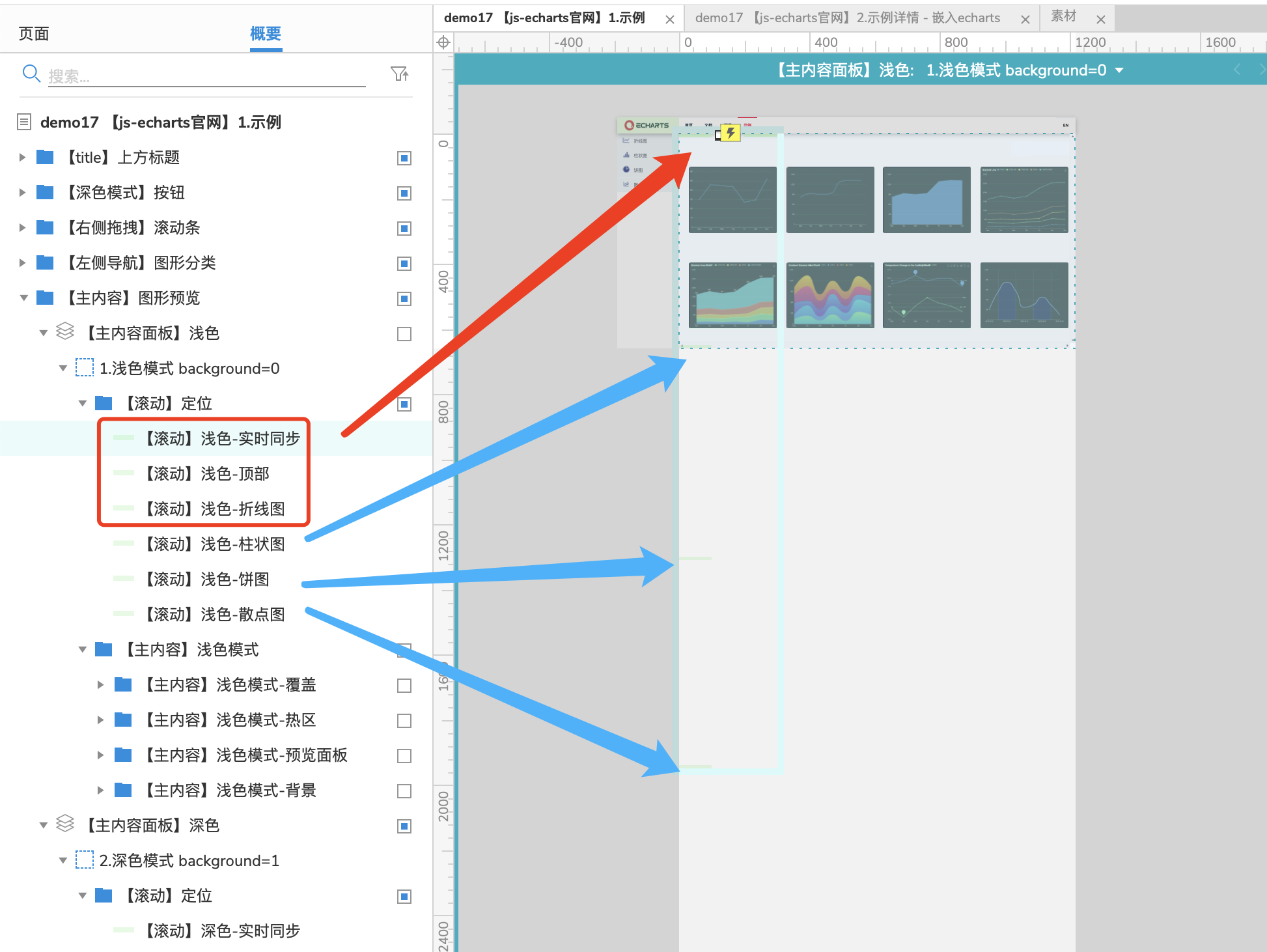Click the stacked area chart thumbnail
The height and width of the screenshot is (952, 1267).
(x=732, y=295)
